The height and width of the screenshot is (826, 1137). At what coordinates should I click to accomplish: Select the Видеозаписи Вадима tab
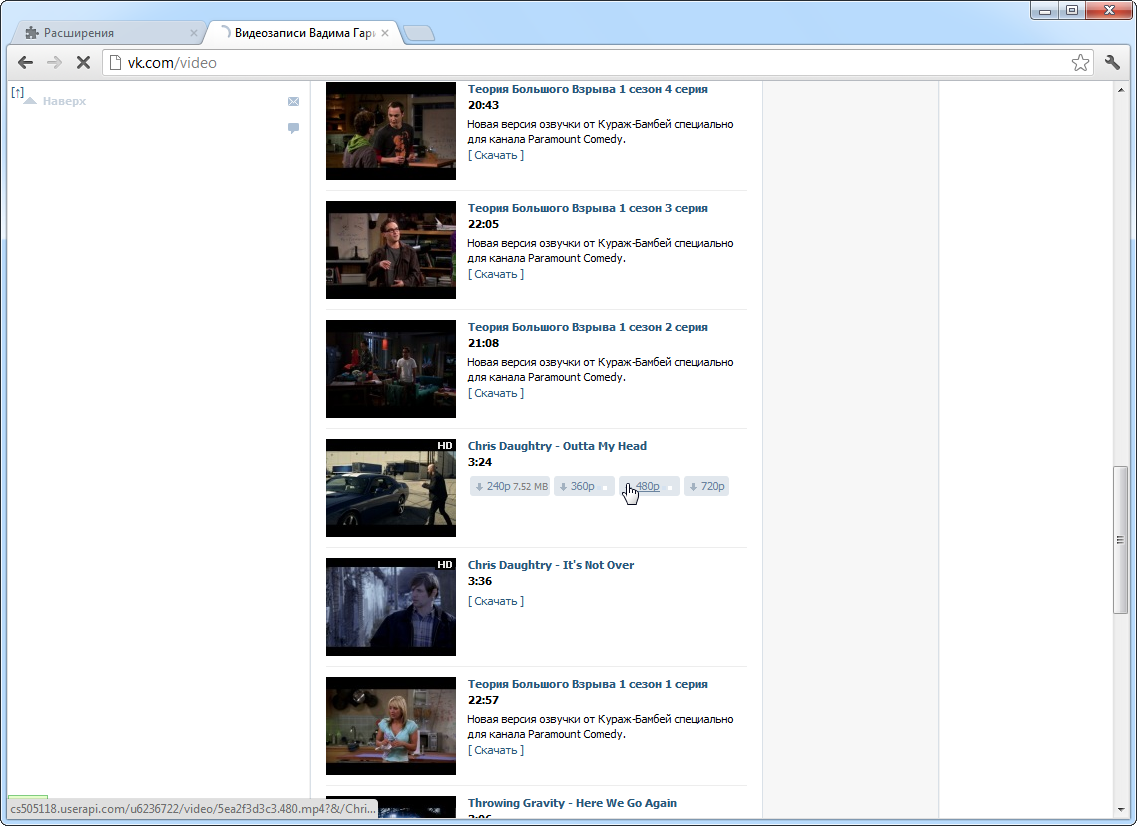(303, 33)
